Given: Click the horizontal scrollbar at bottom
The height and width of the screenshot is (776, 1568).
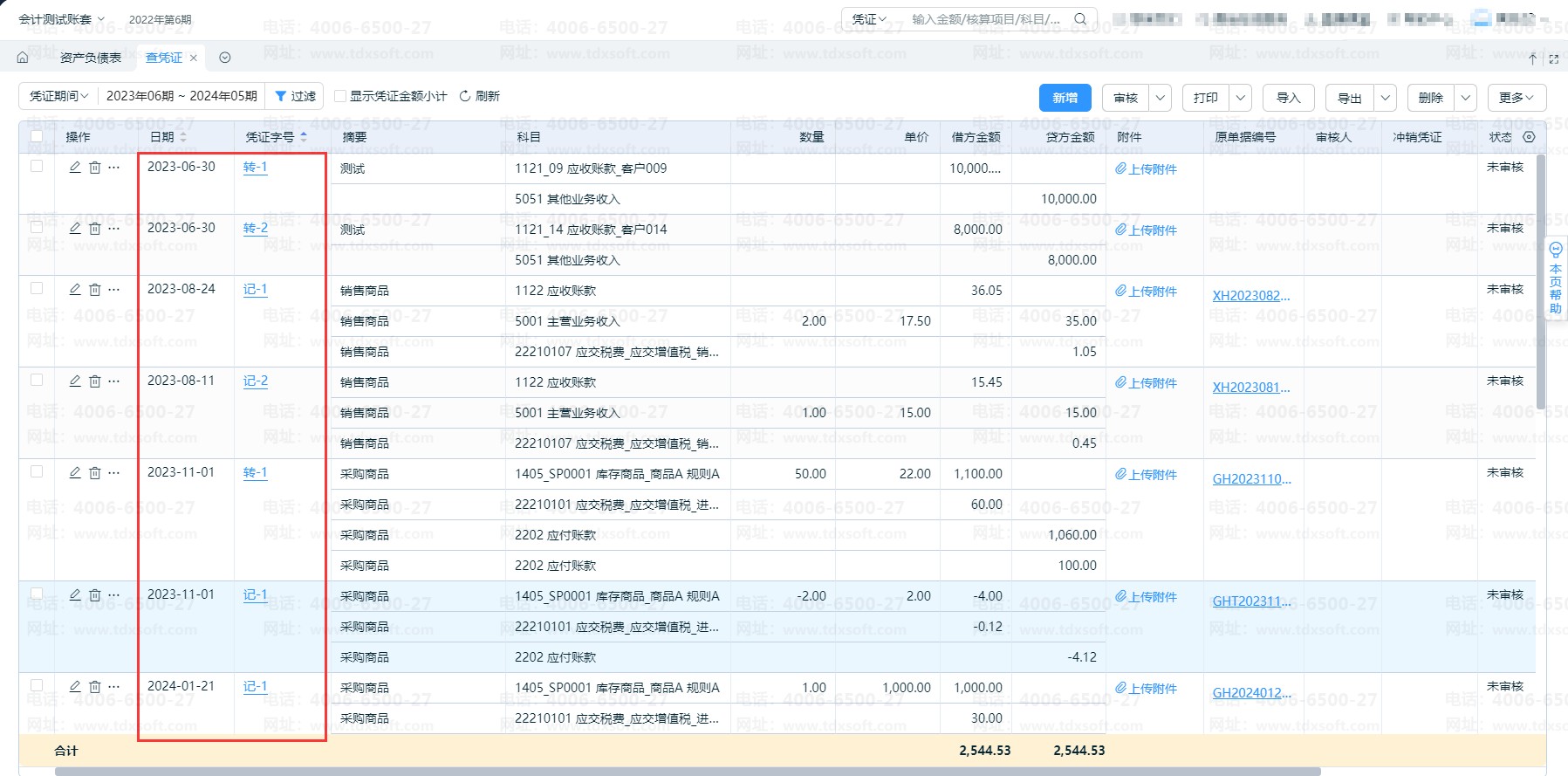Looking at the screenshot, I should tap(688, 772).
